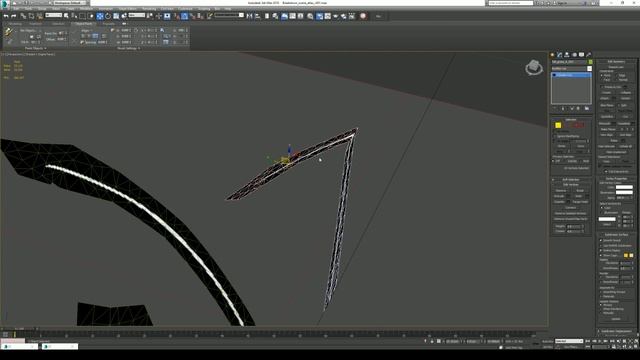Activate the Select and Move tool
640x360 pixels.
pos(100,16)
